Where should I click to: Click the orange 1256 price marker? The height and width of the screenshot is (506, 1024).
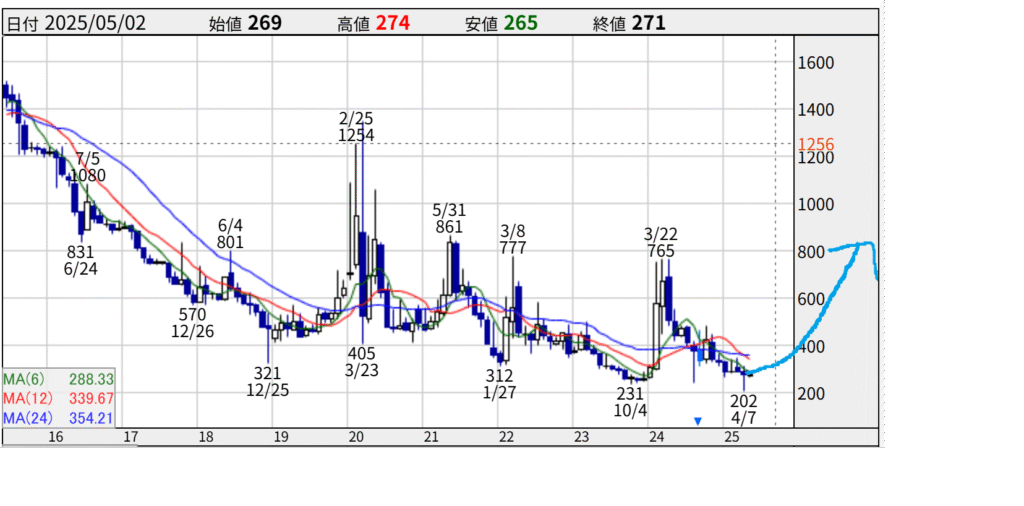815,144
